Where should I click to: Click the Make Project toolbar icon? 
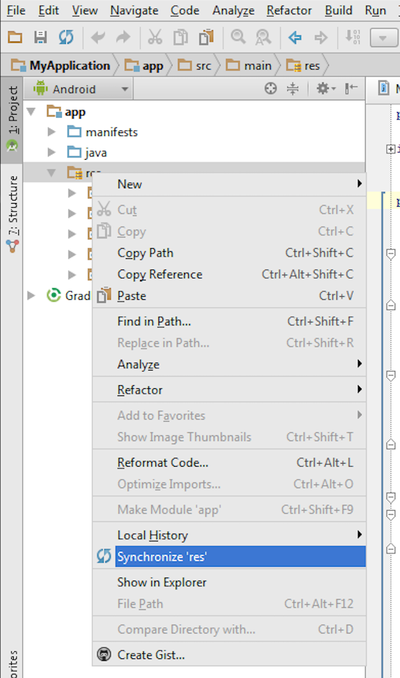[x=352, y=37]
